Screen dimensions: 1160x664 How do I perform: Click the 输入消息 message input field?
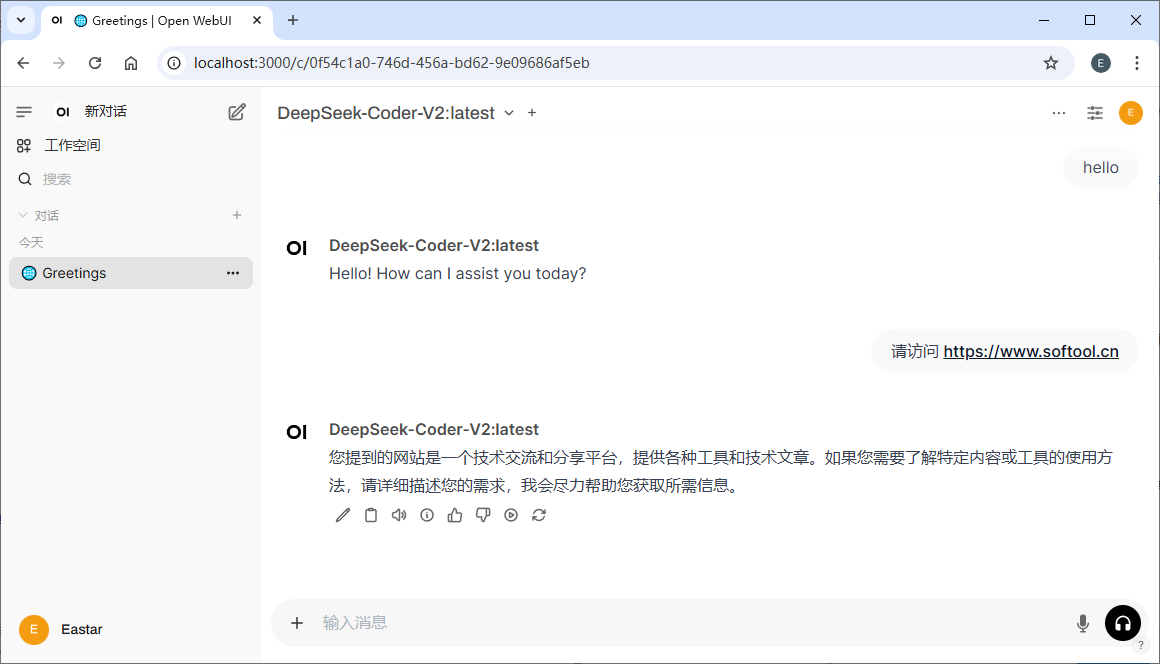688,623
